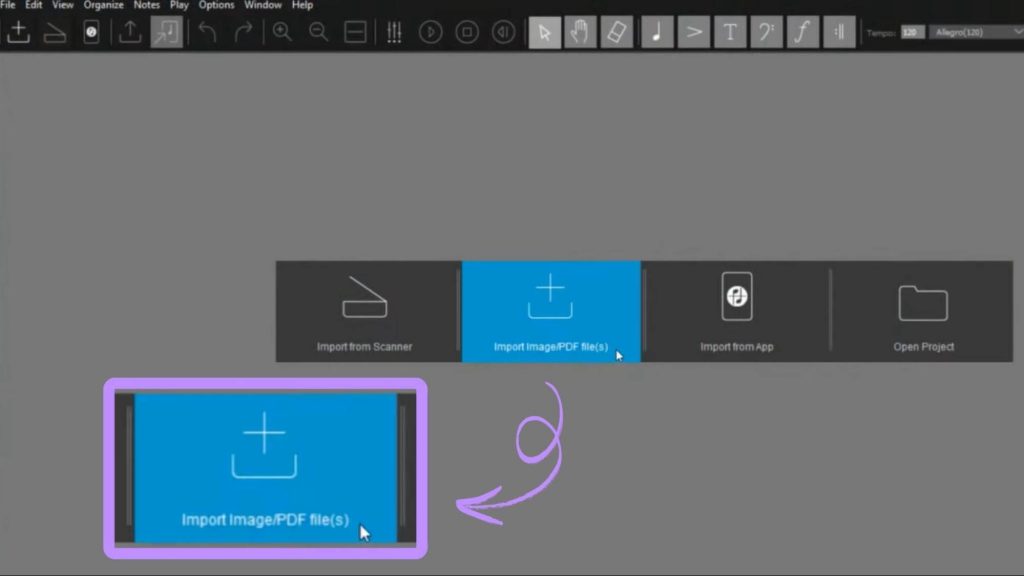This screenshot has height=576, width=1024.
Task: Redo the last action
Action: [243, 32]
